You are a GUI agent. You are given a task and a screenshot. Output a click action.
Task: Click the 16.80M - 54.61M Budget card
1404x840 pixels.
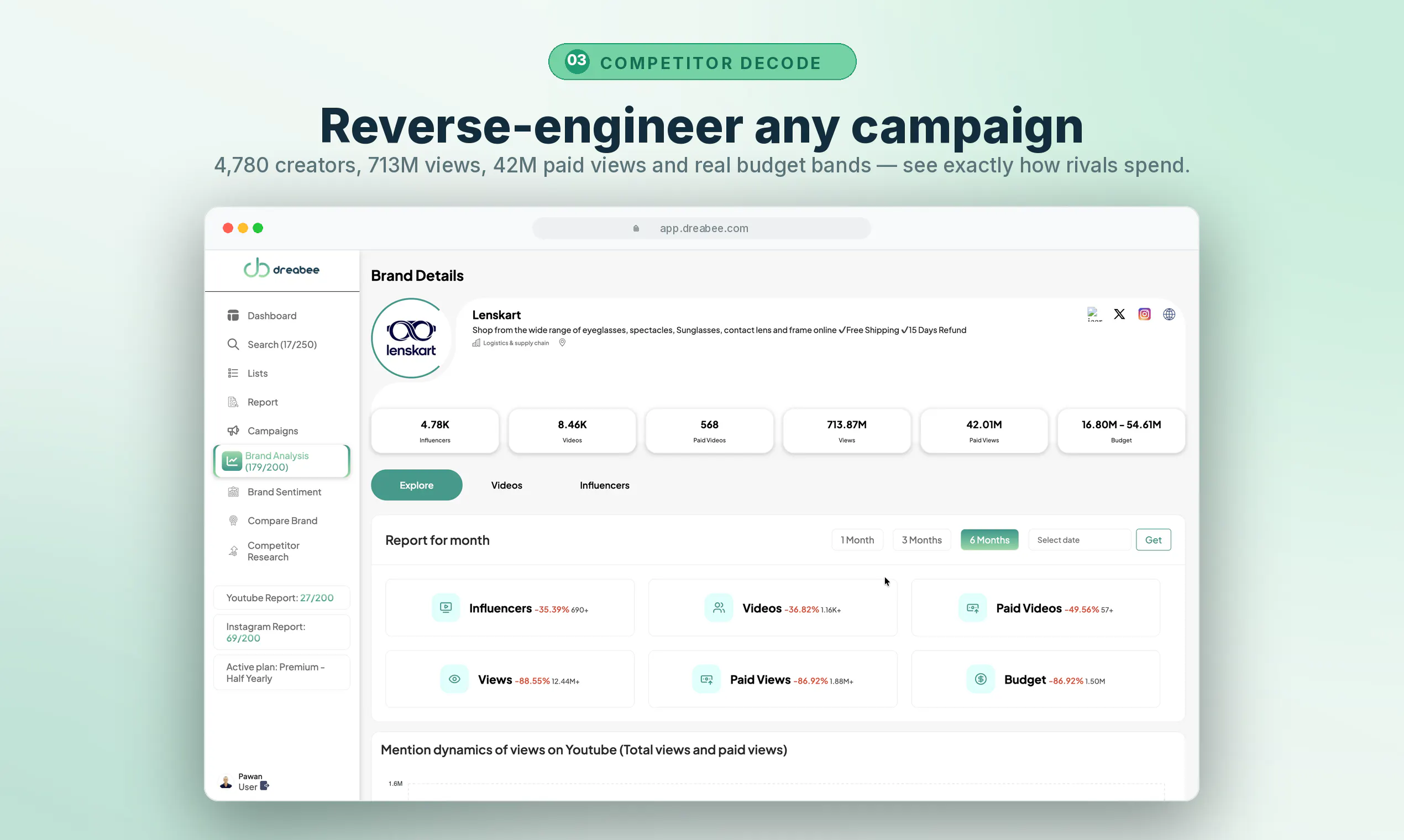click(1121, 431)
